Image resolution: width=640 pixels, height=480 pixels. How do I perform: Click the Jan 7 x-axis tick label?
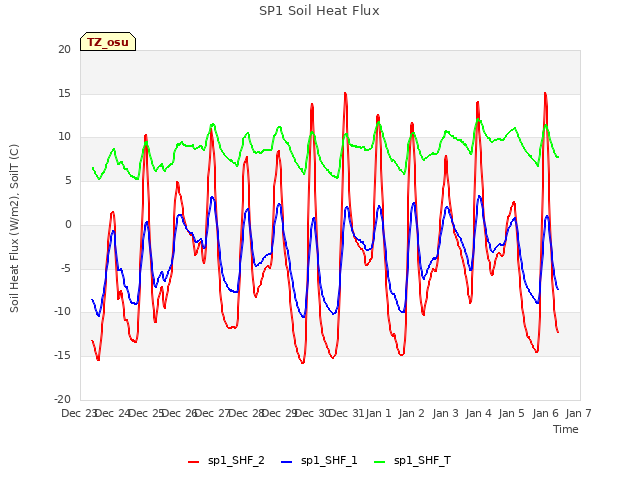578,413
